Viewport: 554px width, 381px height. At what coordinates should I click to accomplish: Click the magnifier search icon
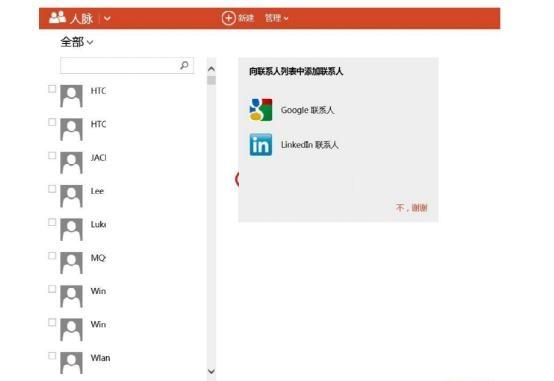(184, 65)
